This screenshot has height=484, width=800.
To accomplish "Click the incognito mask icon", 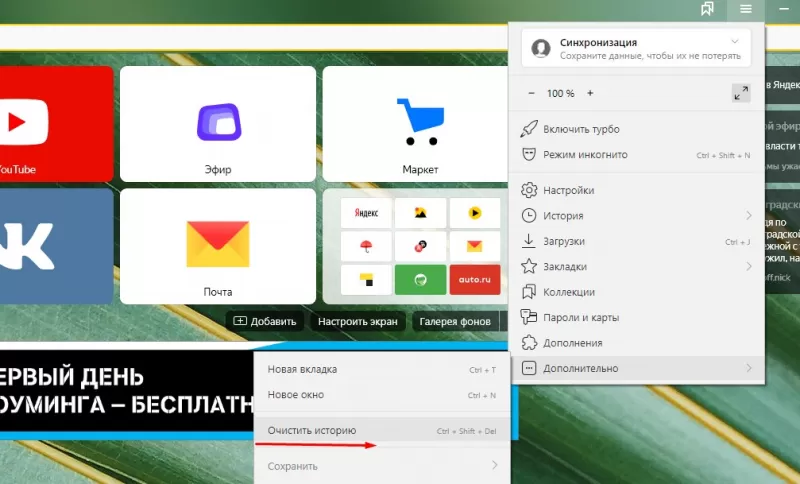I will click(529, 155).
